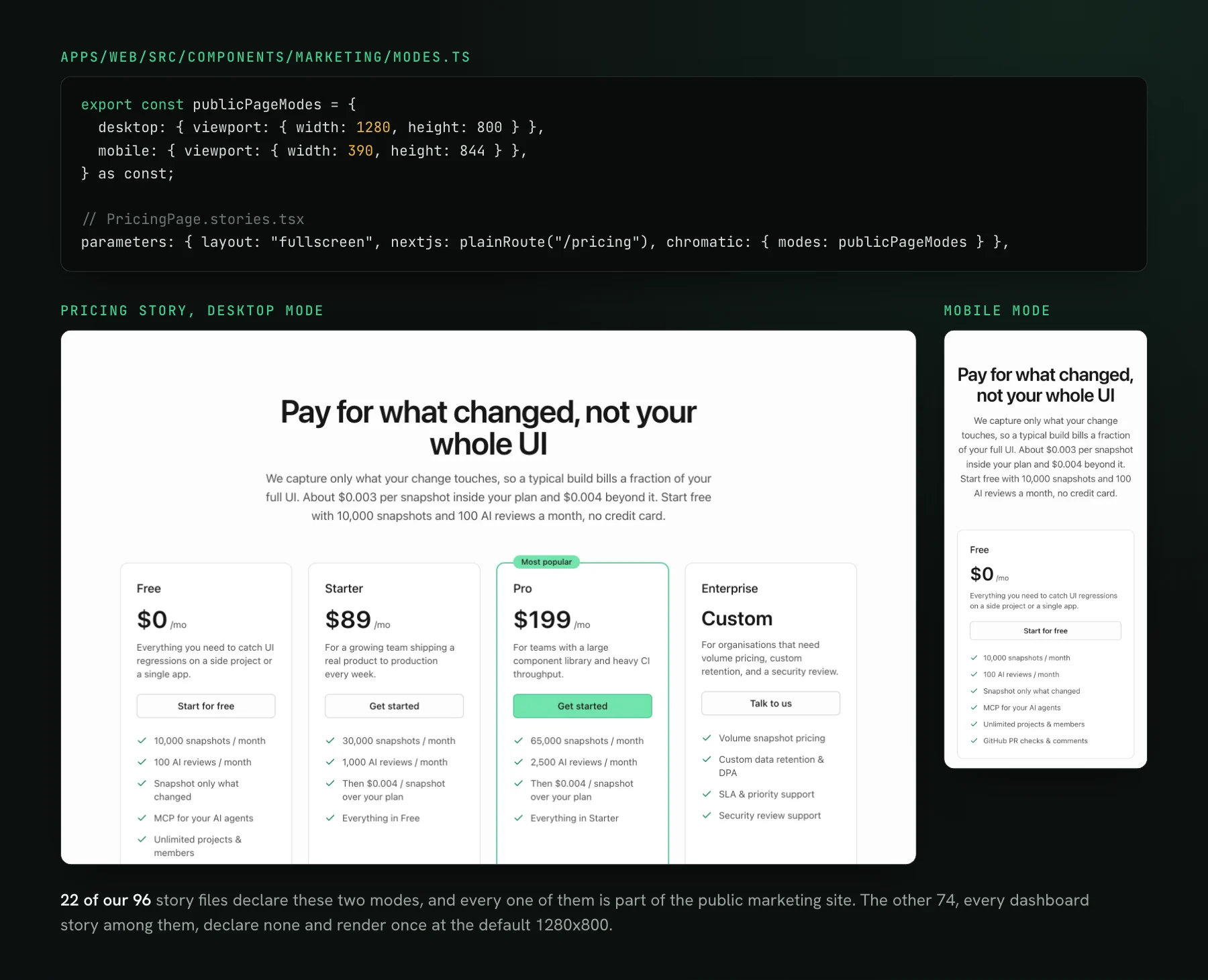The height and width of the screenshot is (980, 1208).
Task: Click "MCP for your AI agents" in desktop Free card
Action: tap(203, 818)
